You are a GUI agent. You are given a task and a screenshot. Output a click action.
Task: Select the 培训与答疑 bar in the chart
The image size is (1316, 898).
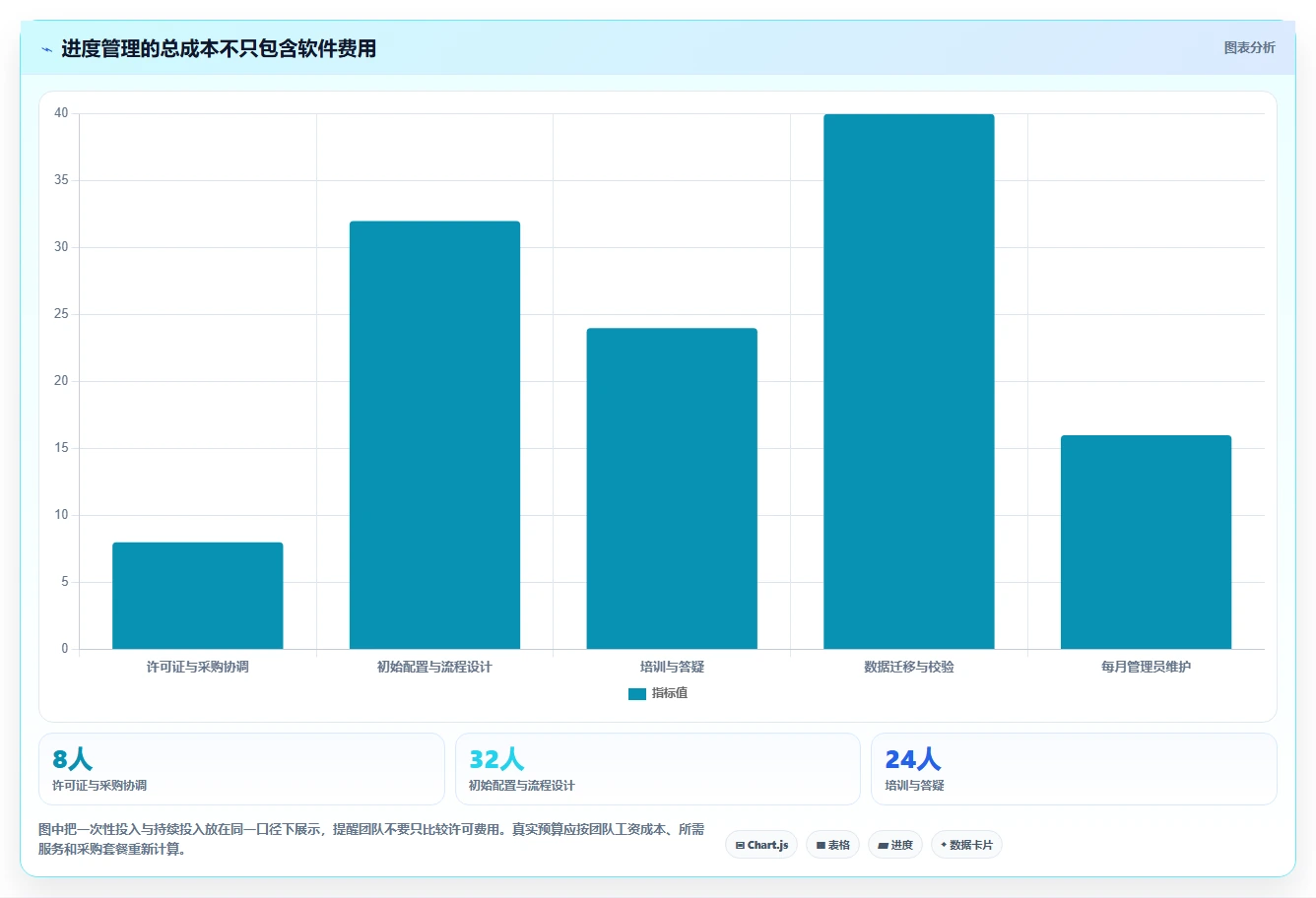[672, 488]
